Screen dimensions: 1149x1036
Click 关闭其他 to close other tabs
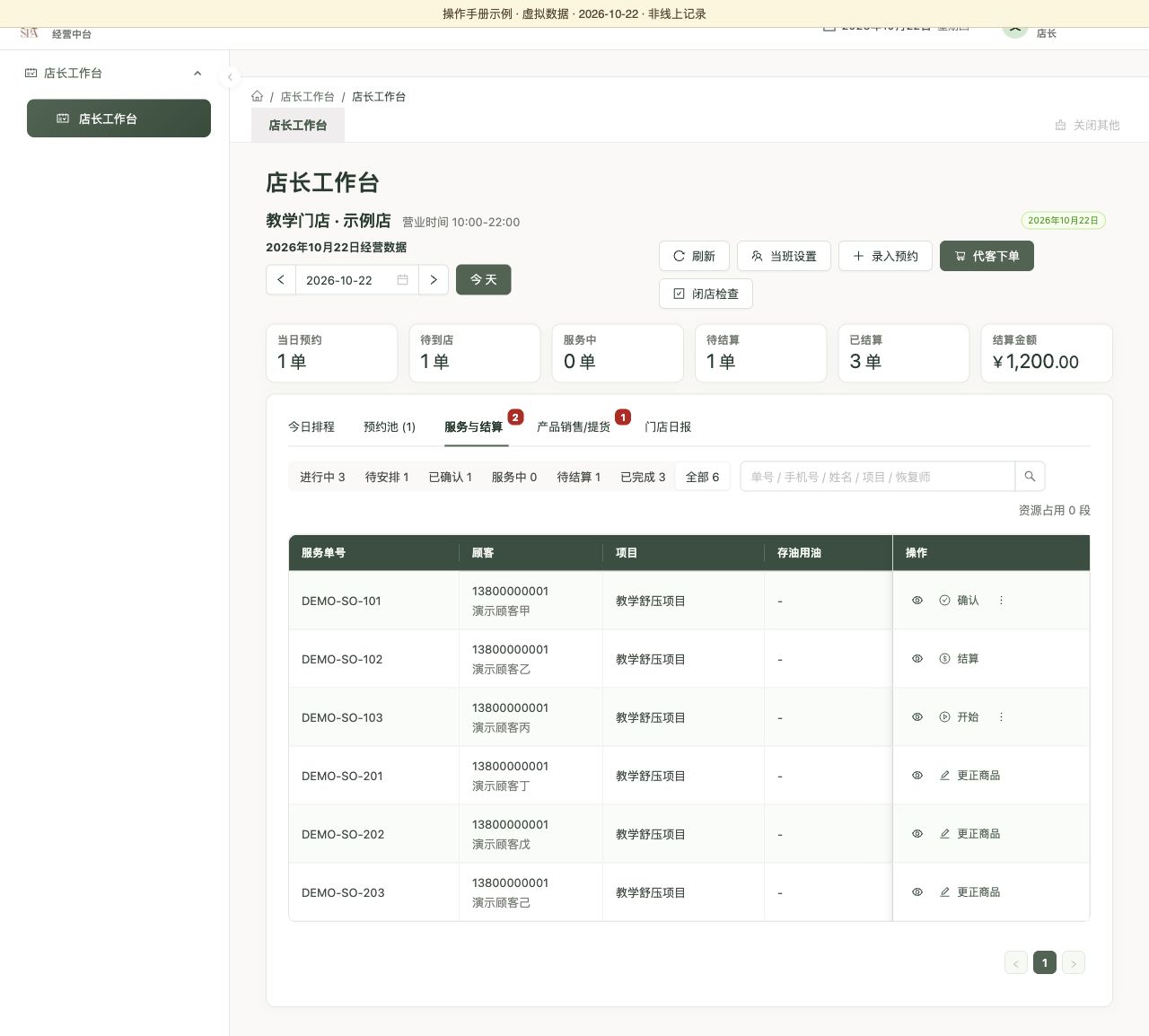[x=1087, y=125]
